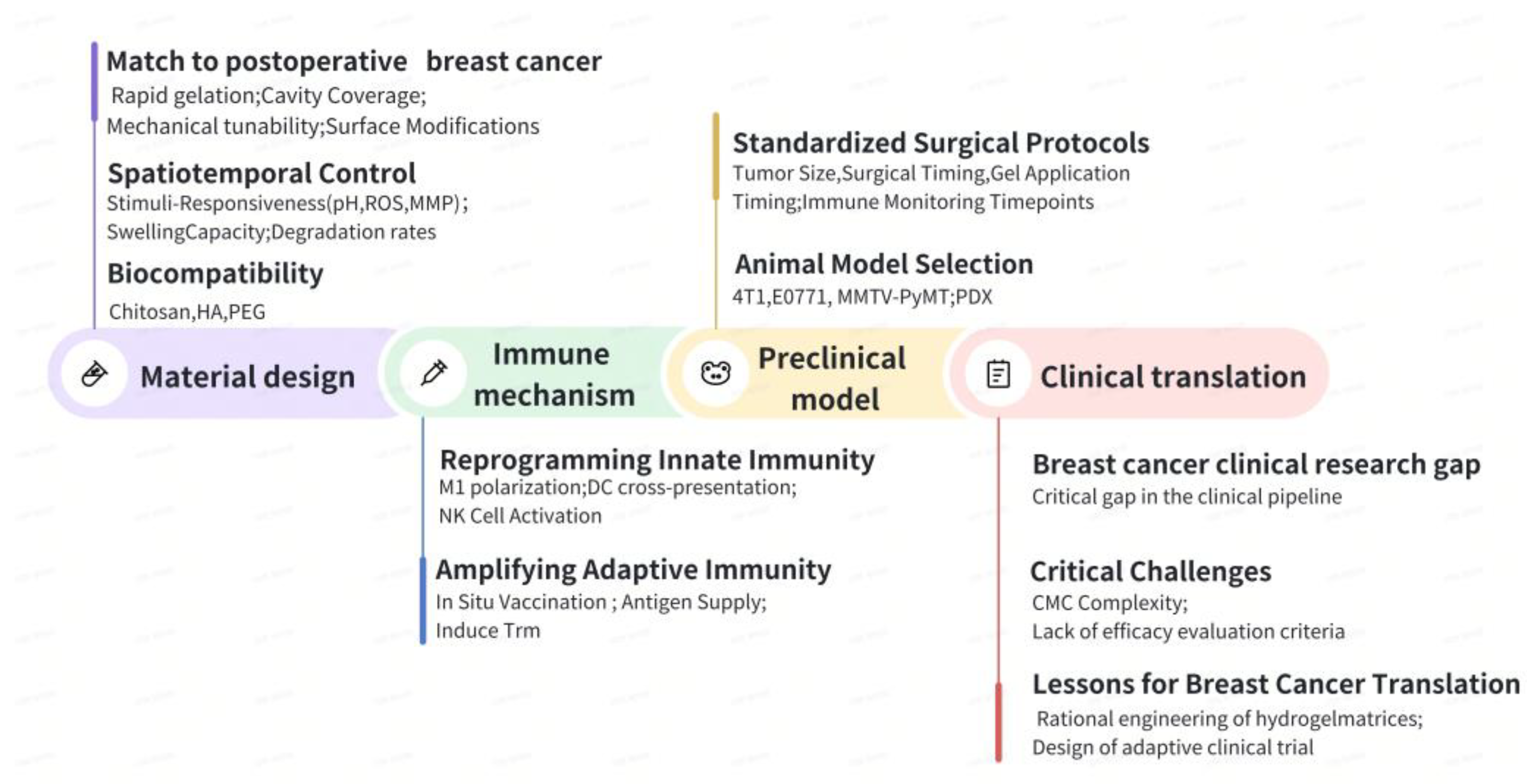This screenshot has height=784, width=1527.
Task: Click the syringe icon beside Immune mechanism
Action: pyautogui.click(x=434, y=373)
